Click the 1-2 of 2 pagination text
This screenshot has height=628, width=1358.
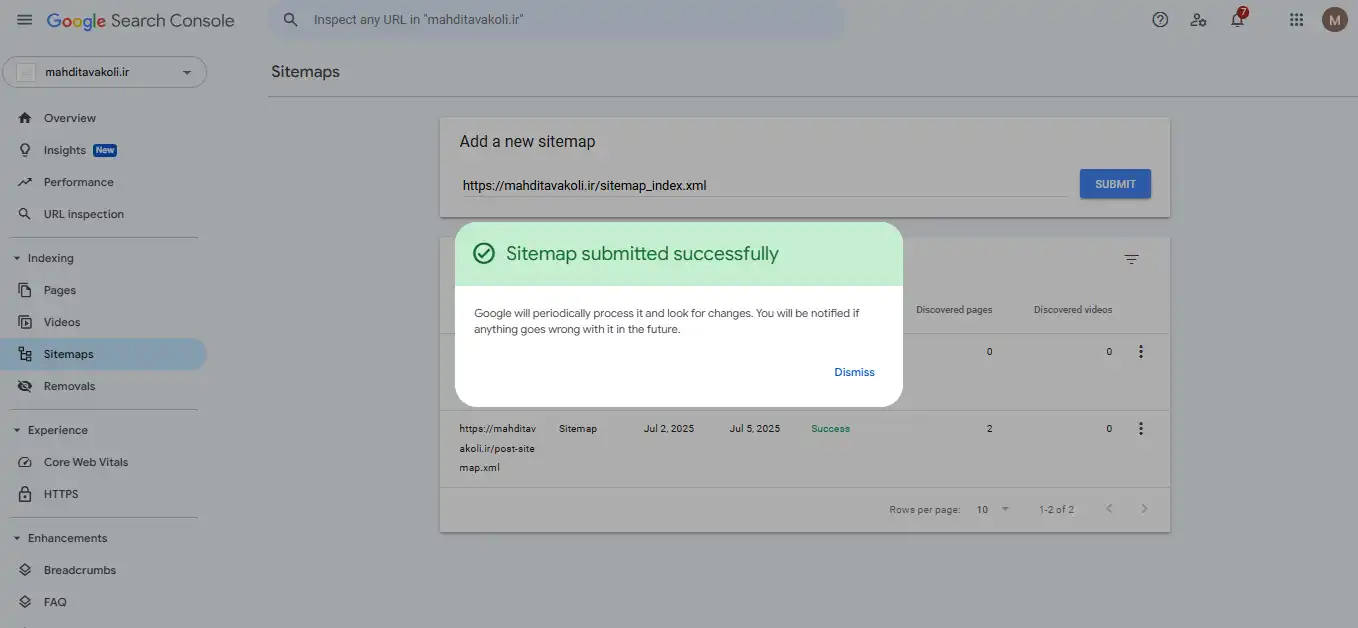(x=1056, y=510)
